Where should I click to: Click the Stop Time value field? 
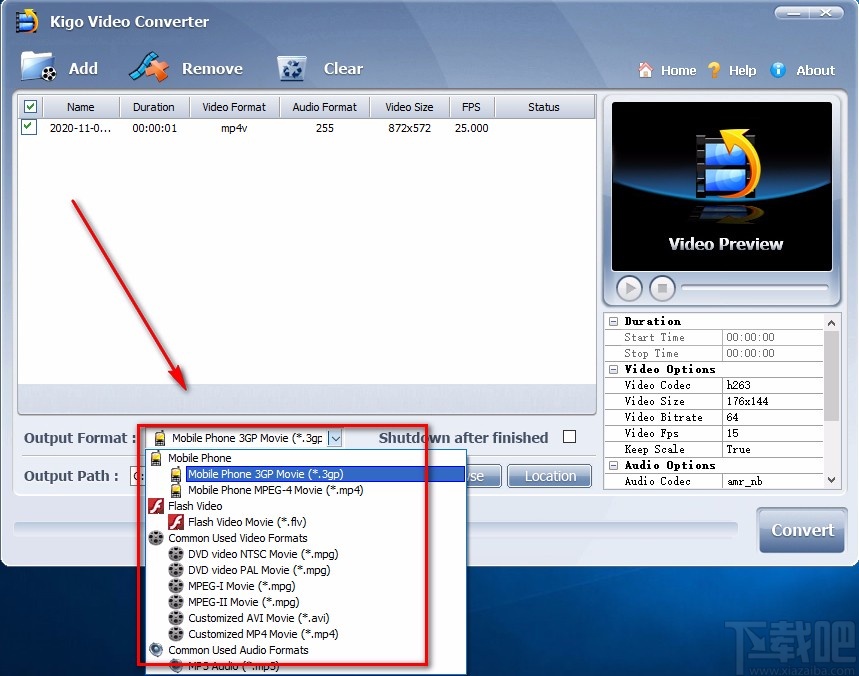[x=772, y=353]
